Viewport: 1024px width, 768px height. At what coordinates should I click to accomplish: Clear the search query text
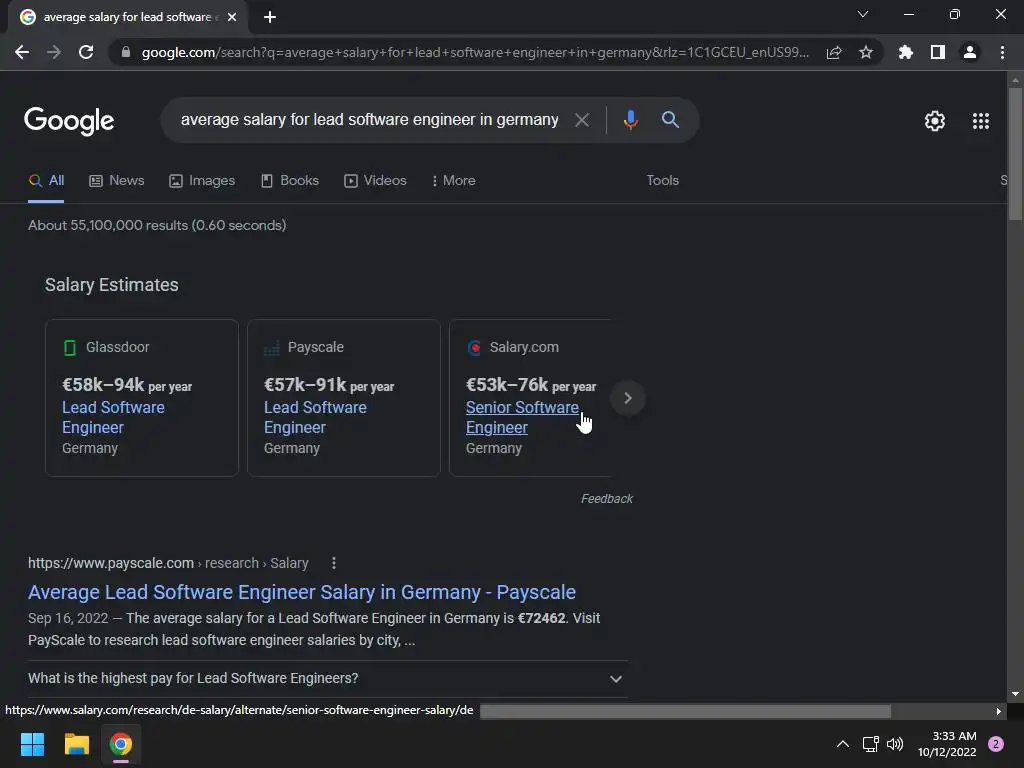point(581,120)
